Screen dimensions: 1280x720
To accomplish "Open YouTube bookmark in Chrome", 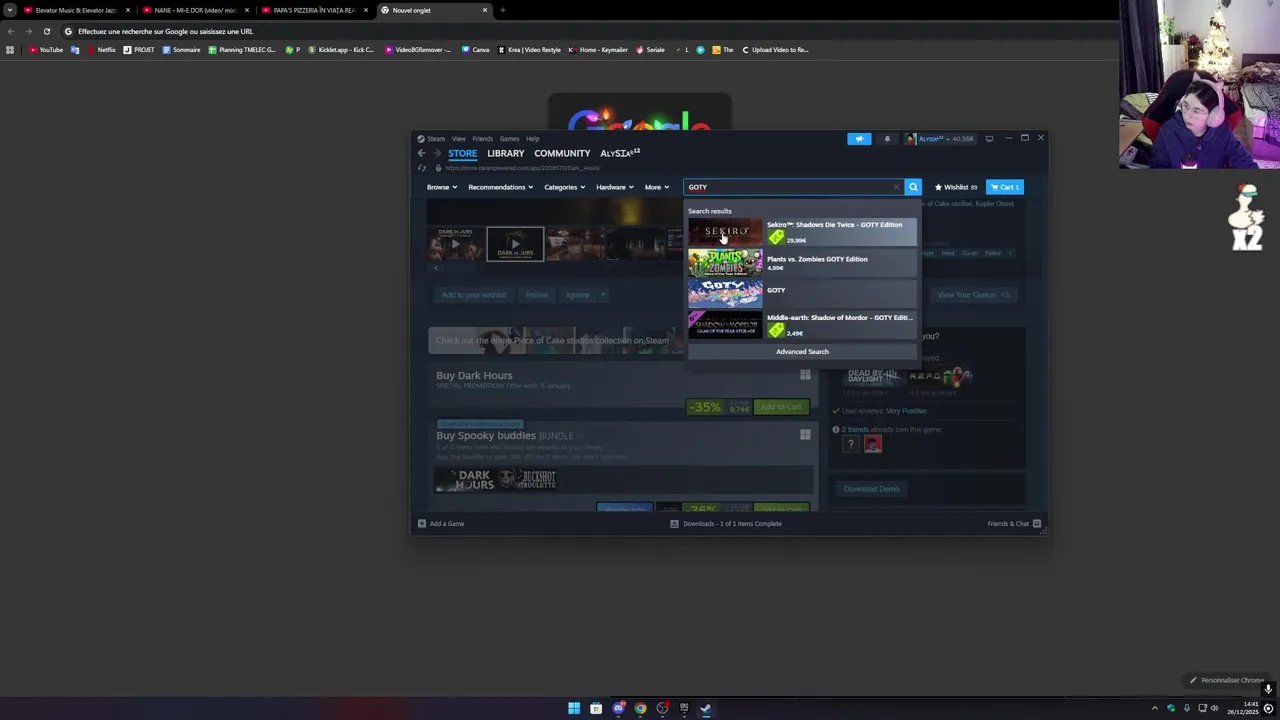I will [x=46, y=50].
